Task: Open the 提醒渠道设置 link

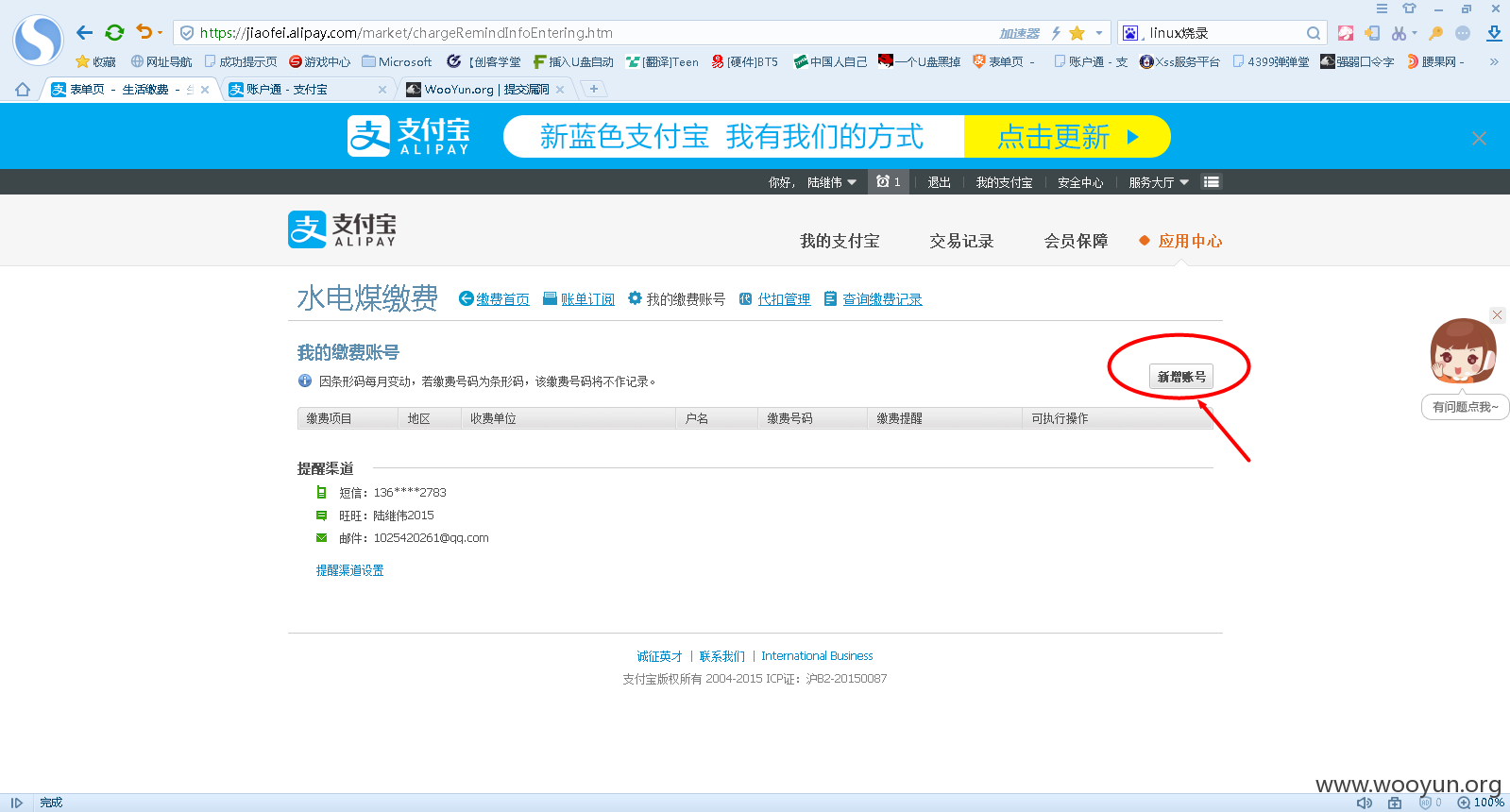Action: coord(349,570)
